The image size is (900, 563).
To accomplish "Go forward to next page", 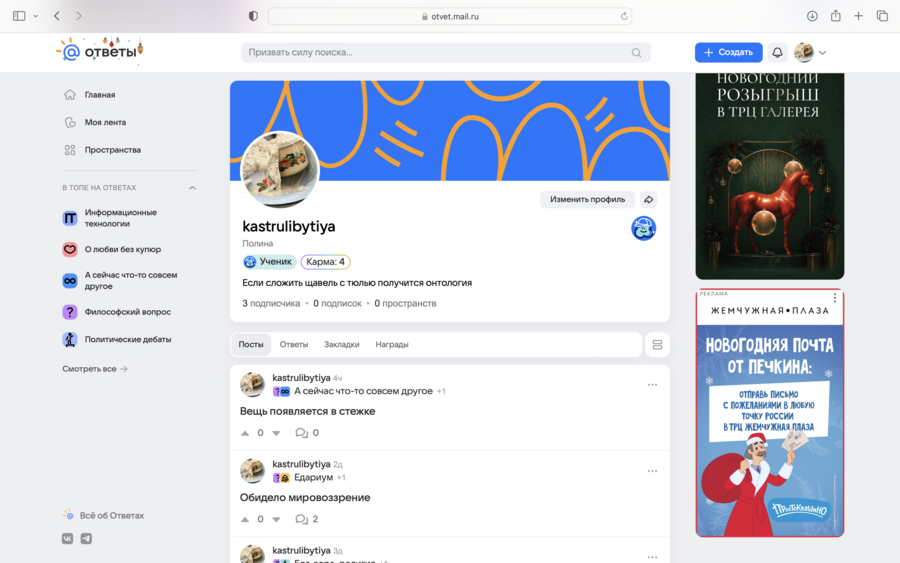I will click(79, 16).
